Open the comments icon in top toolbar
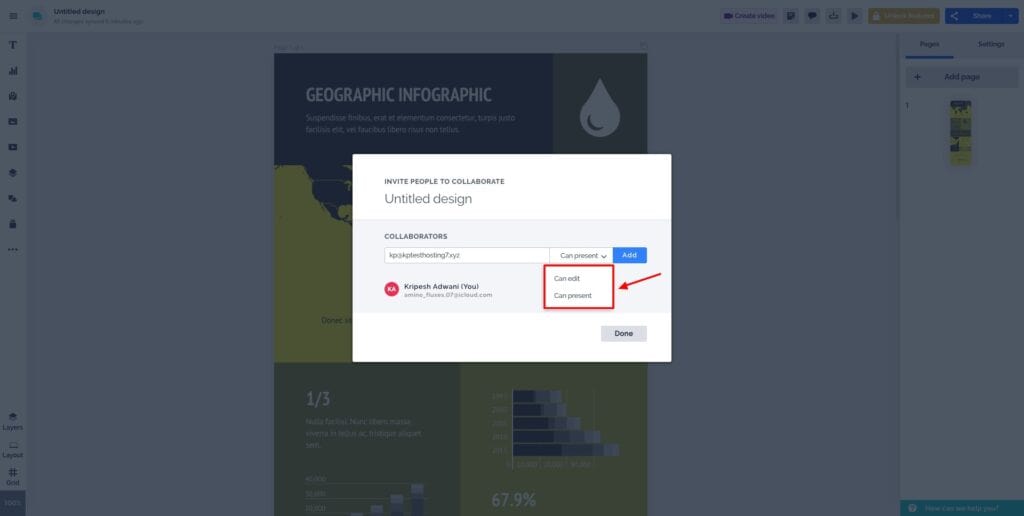The height and width of the screenshot is (516, 1024). coord(812,16)
